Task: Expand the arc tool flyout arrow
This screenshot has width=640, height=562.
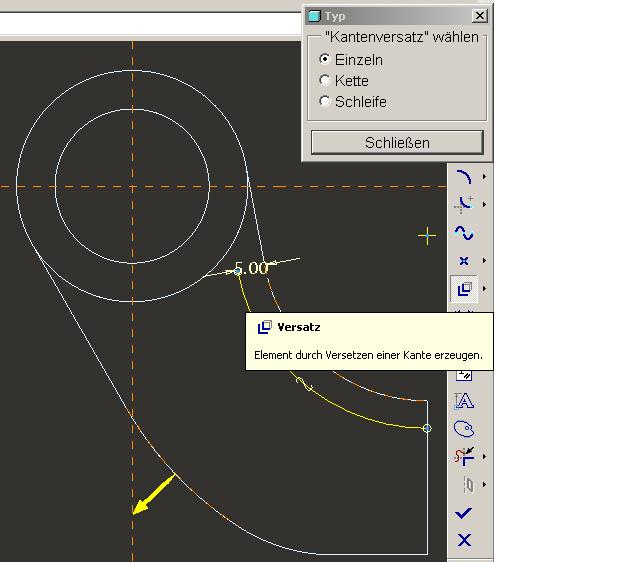Action: coord(484,177)
